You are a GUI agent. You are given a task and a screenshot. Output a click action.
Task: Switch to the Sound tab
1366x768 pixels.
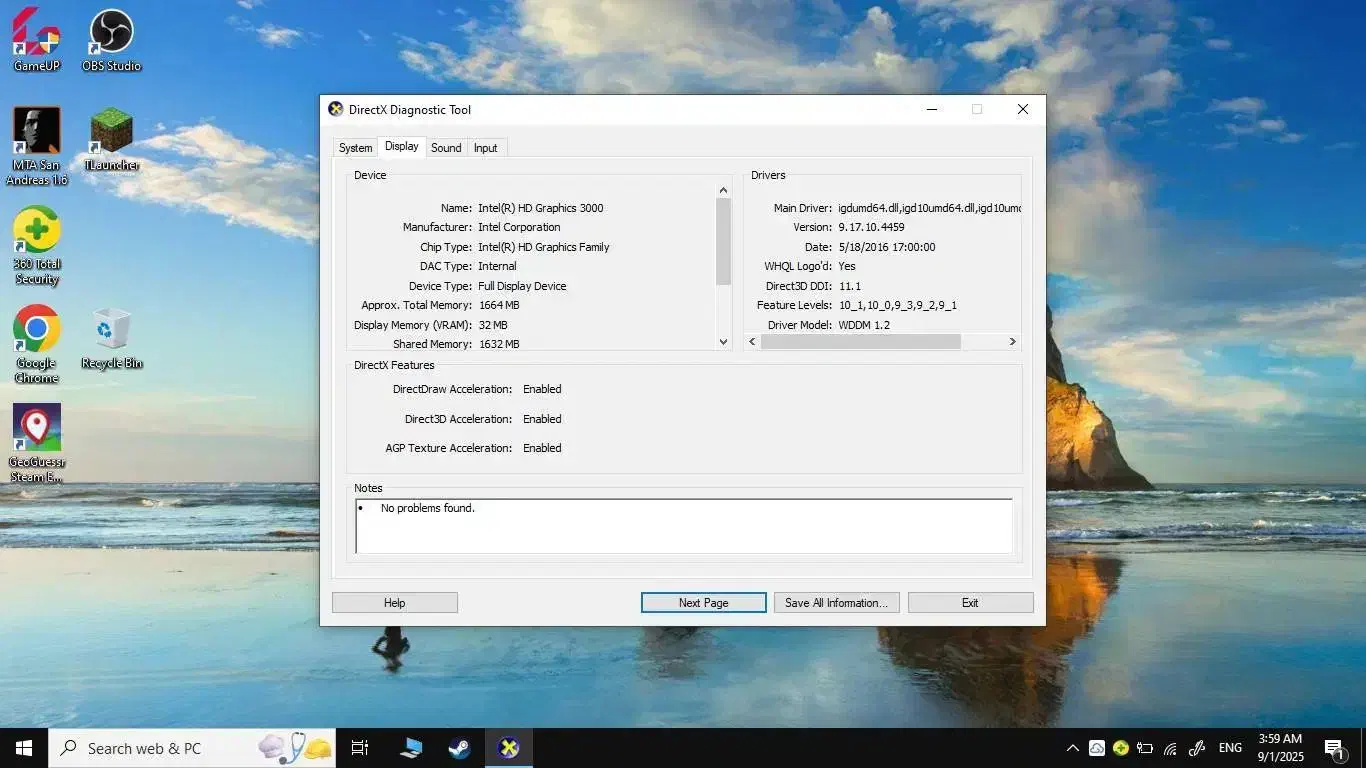pyautogui.click(x=446, y=148)
